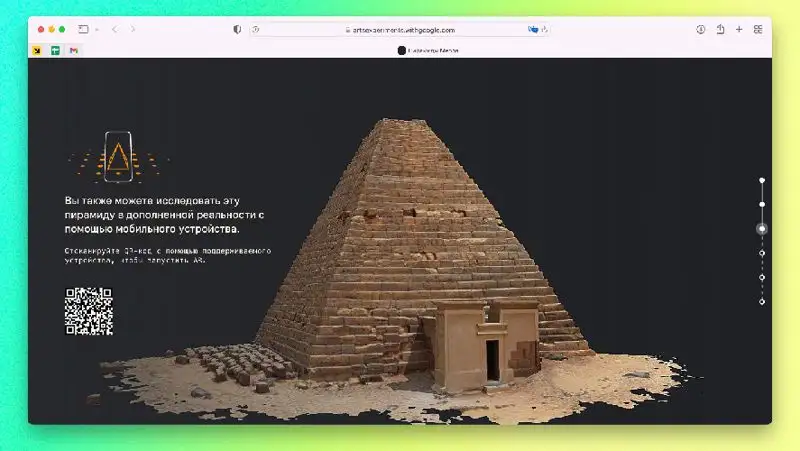Show the downloads list
The image size is (800, 451).
click(701, 30)
